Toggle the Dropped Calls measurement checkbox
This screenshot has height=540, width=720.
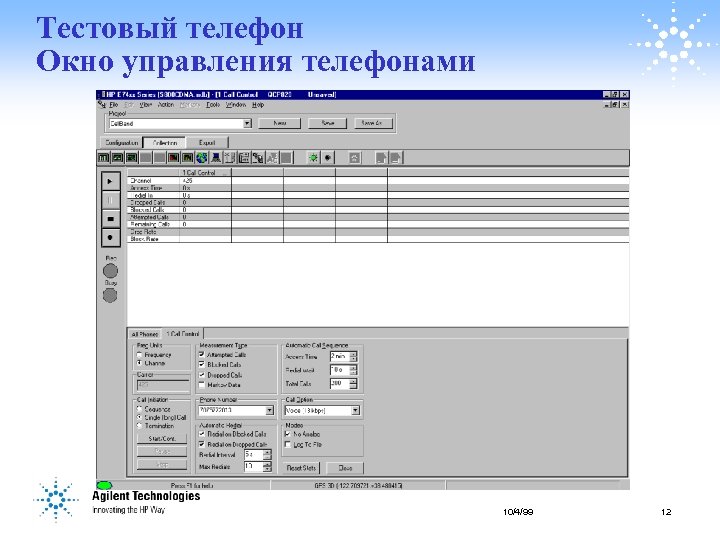[202, 375]
